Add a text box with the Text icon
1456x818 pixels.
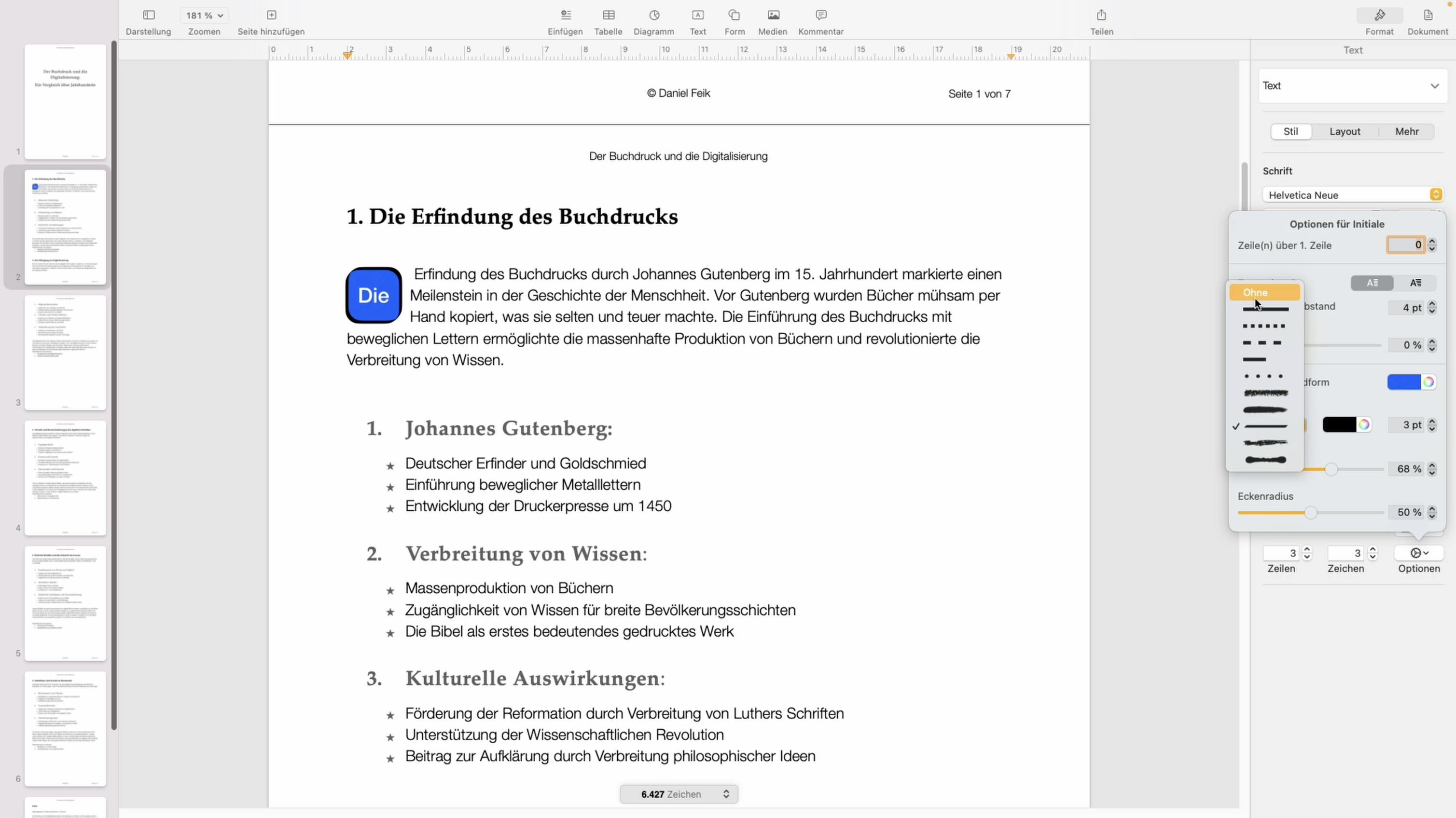697,22
